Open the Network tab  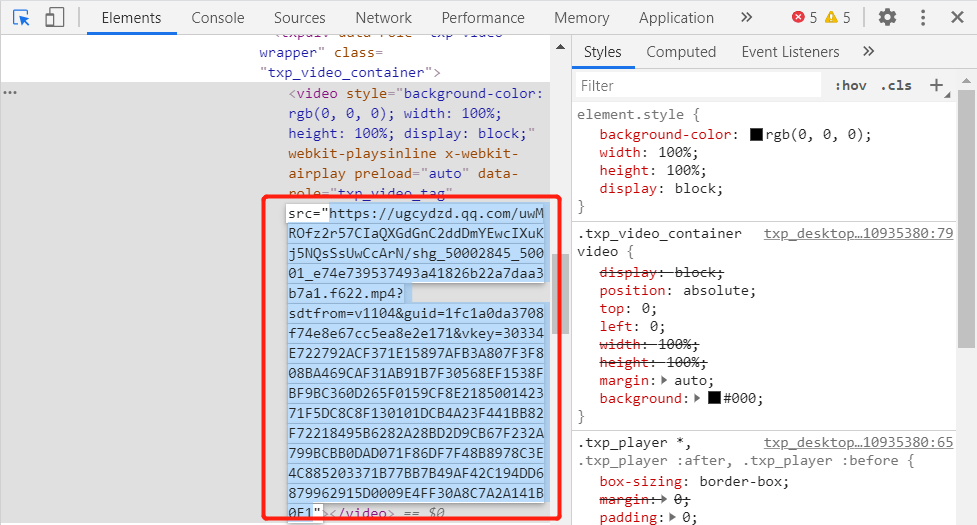[383, 18]
